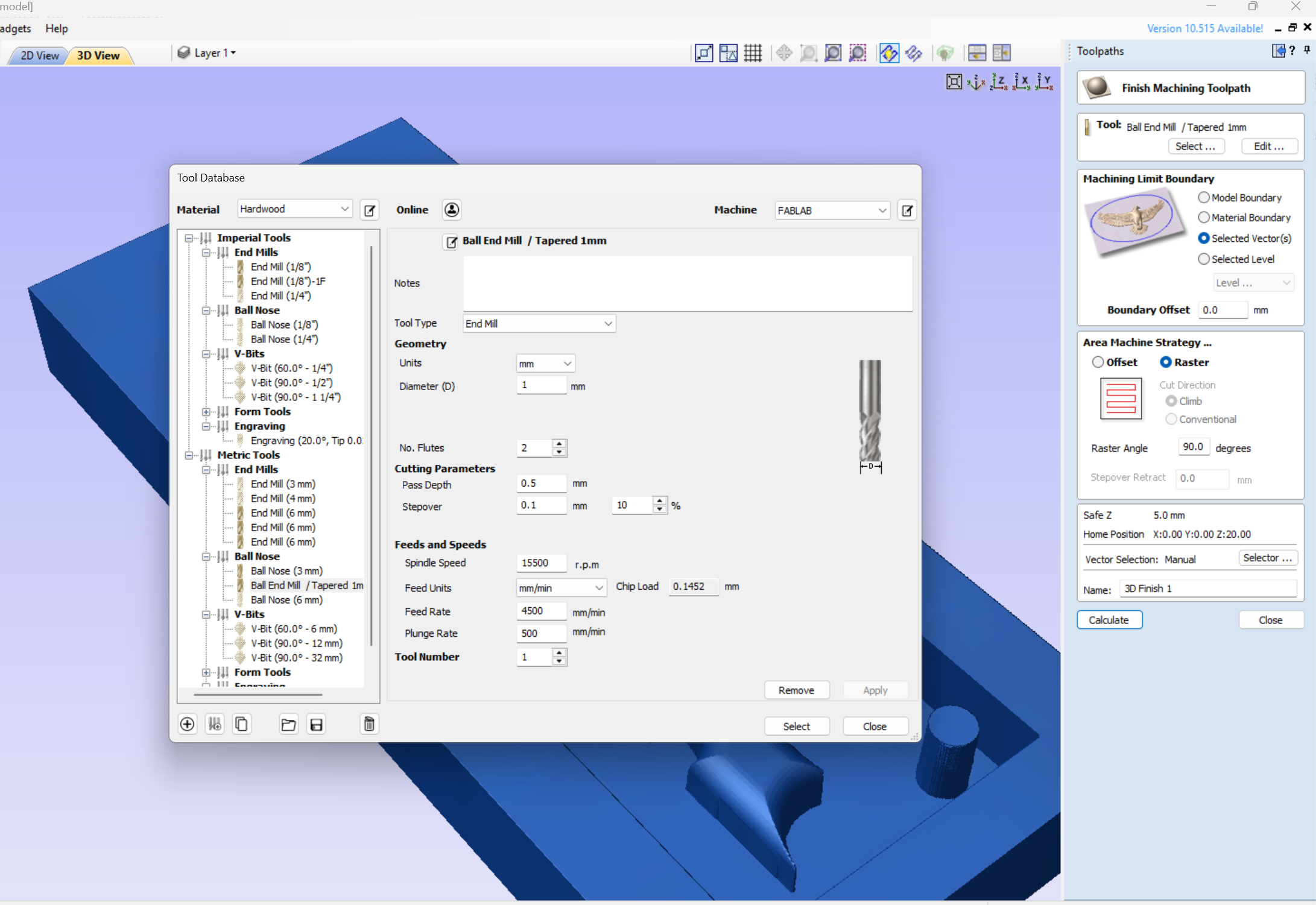Click the Remove button
Viewport: 1316px width, 905px height.
[796, 690]
